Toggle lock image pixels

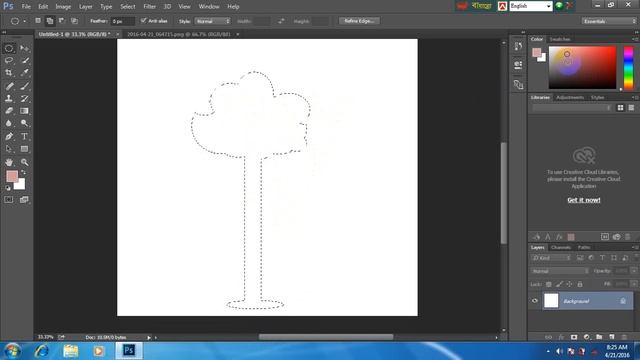coord(559,284)
